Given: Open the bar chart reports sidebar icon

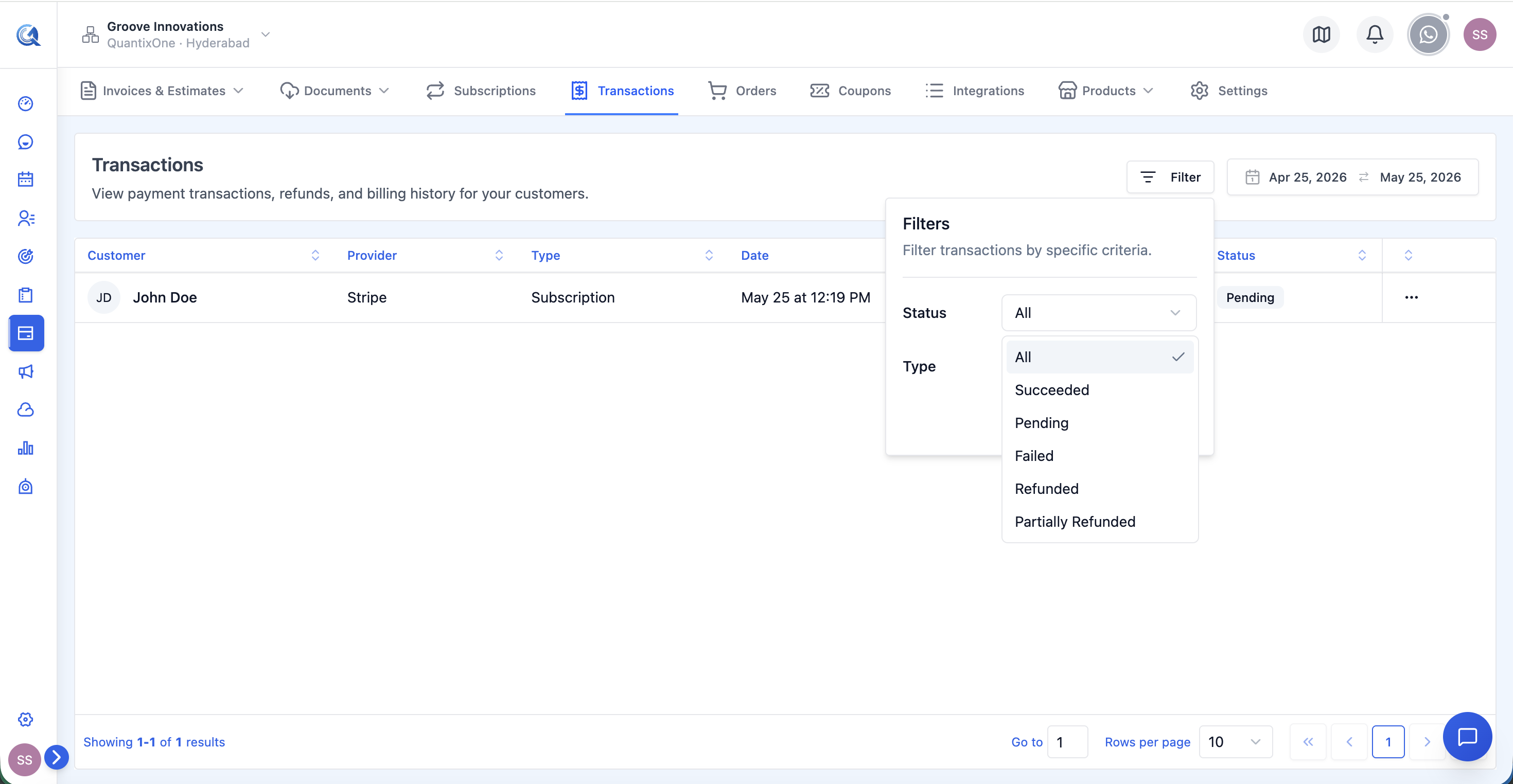Looking at the screenshot, I should pyautogui.click(x=25, y=448).
